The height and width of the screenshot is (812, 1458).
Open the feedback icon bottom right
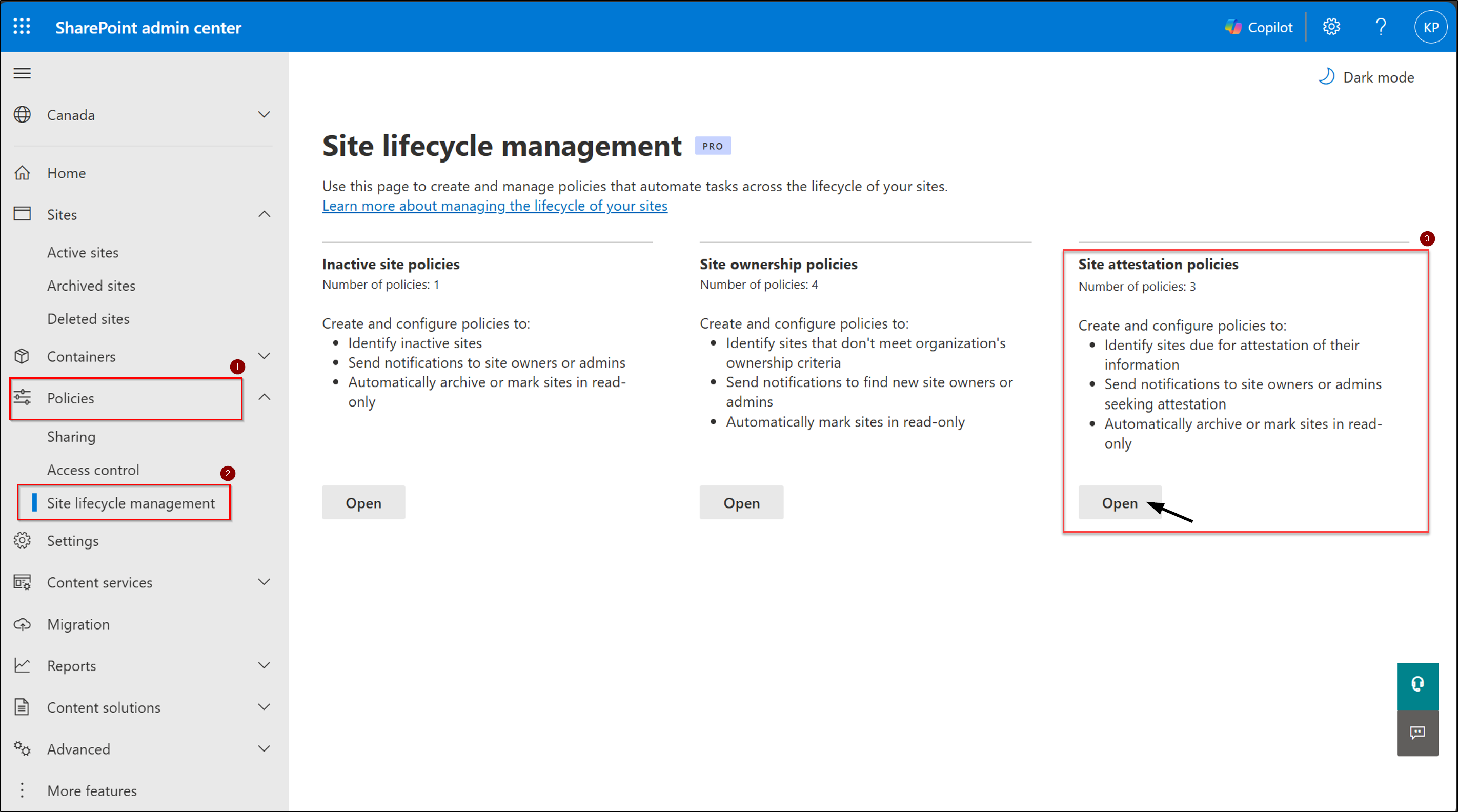[x=1417, y=733]
